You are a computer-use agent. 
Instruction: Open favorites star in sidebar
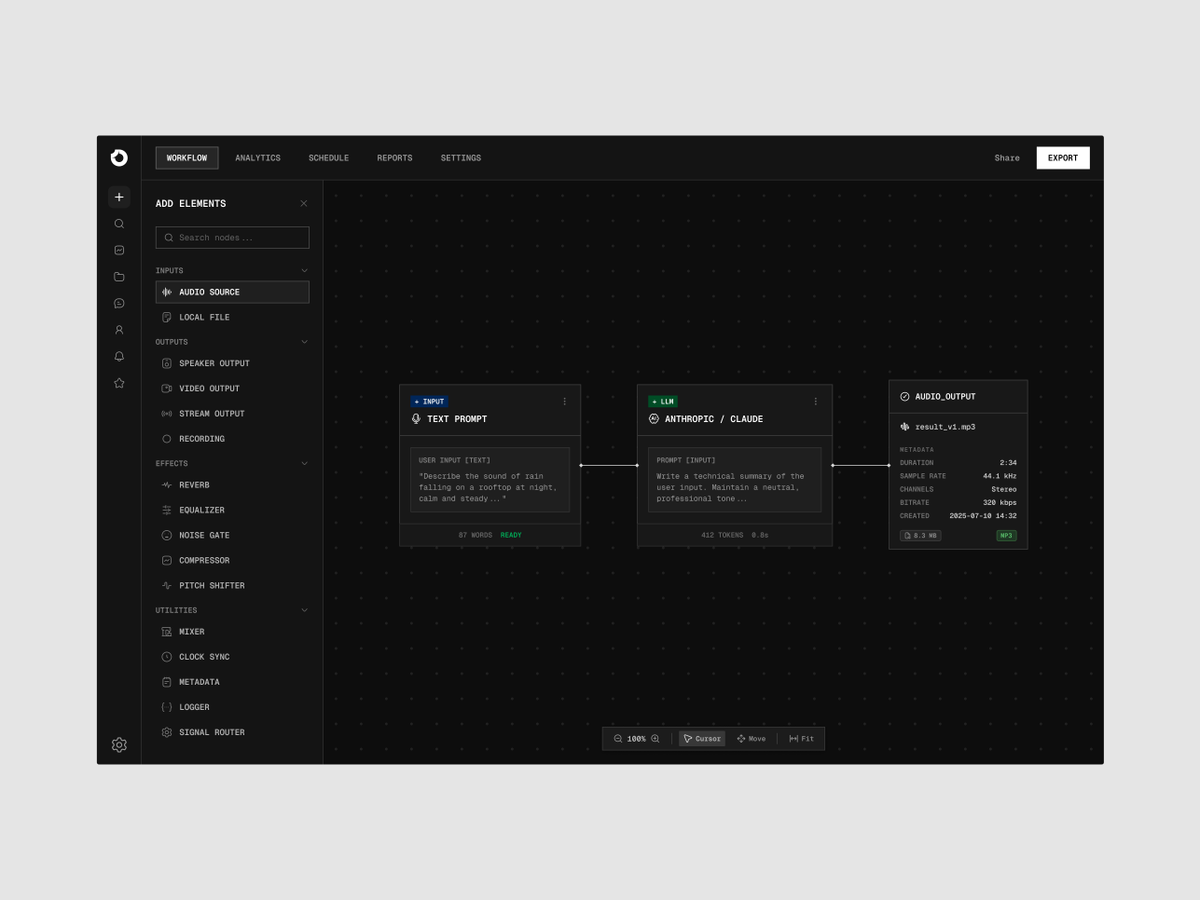tap(119, 383)
